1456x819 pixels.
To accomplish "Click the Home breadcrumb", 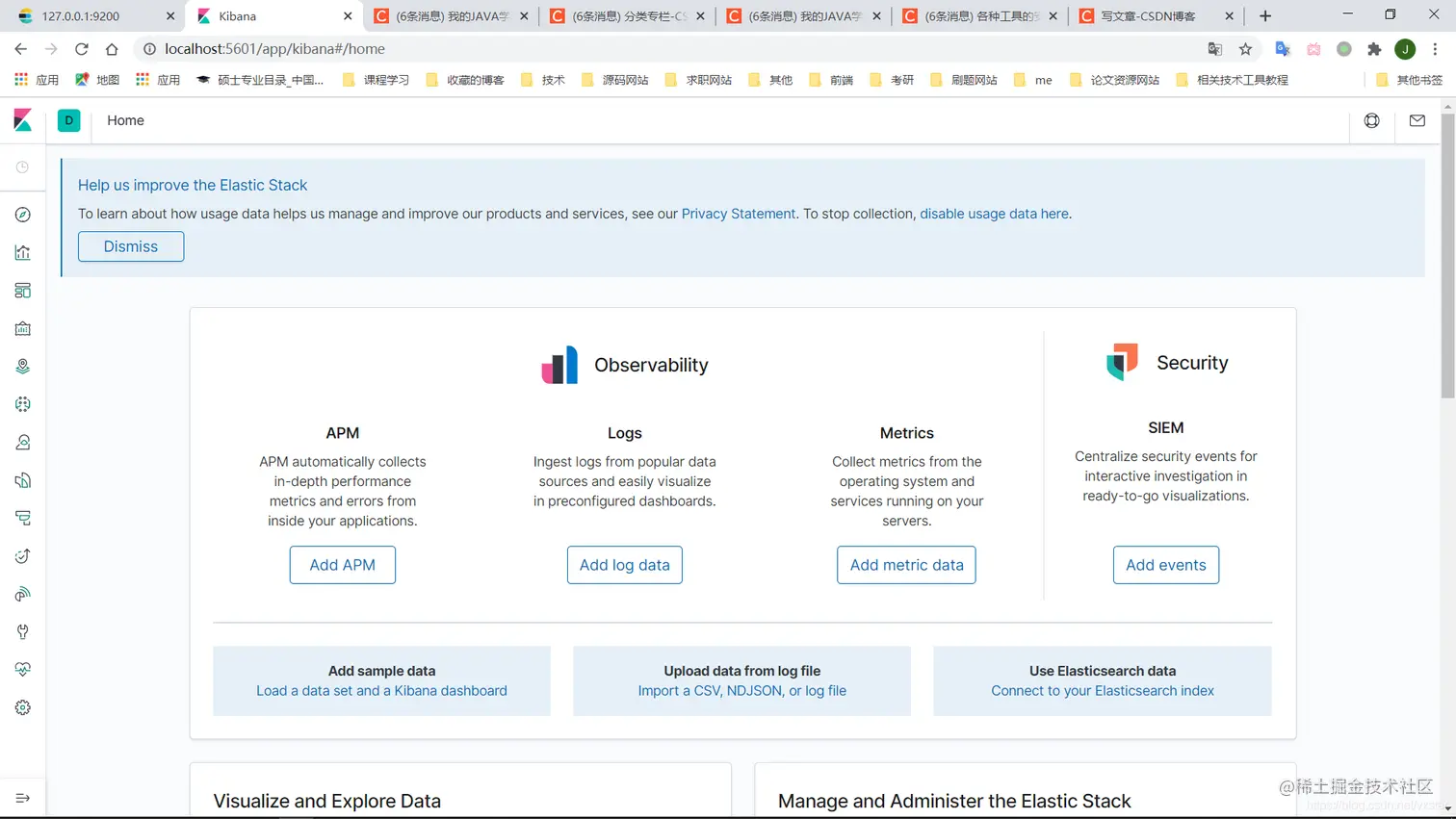I will tap(125, 120).
